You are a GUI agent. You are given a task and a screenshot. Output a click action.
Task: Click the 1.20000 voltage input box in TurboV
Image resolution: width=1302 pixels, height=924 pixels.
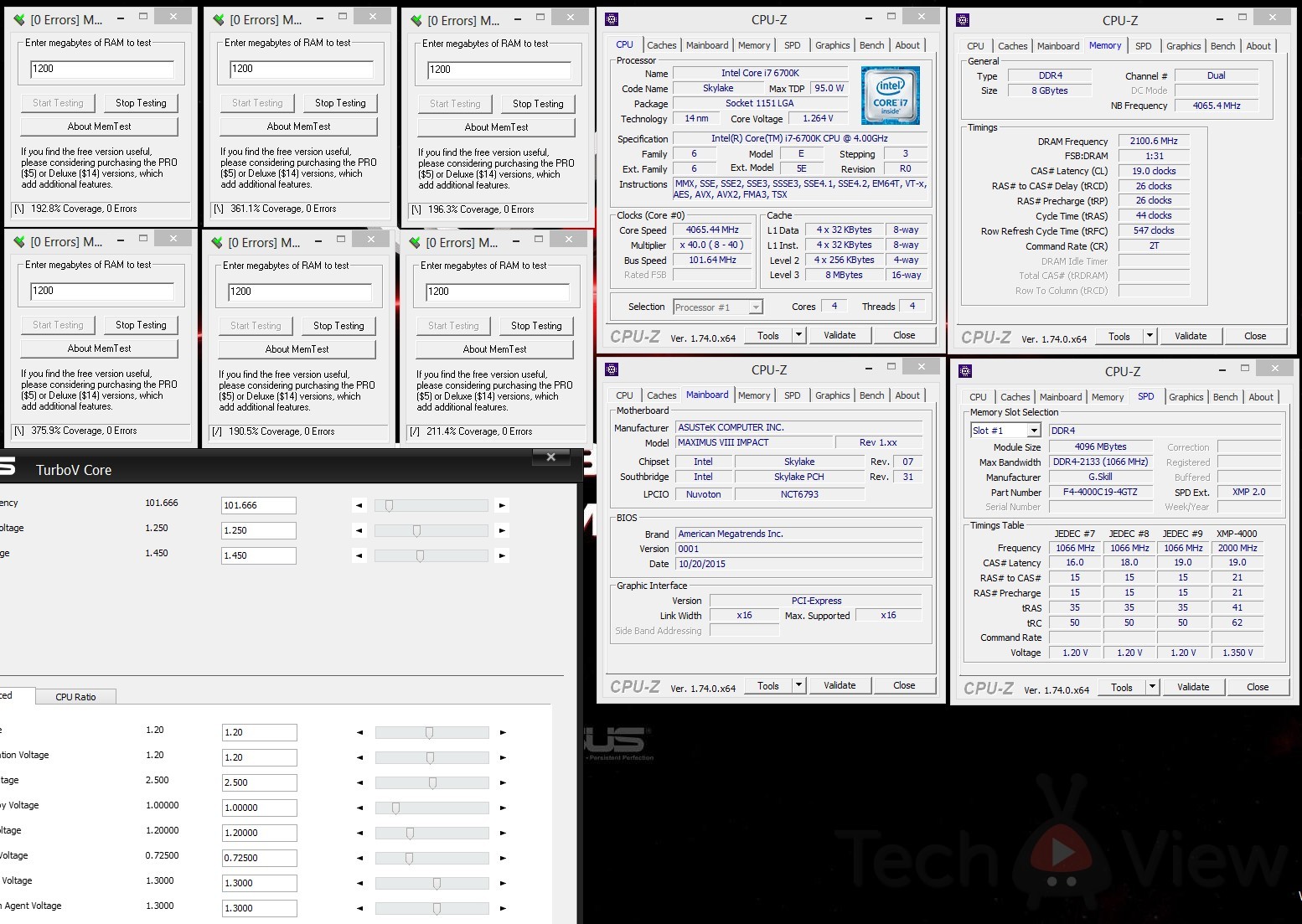tap(260, 833)
